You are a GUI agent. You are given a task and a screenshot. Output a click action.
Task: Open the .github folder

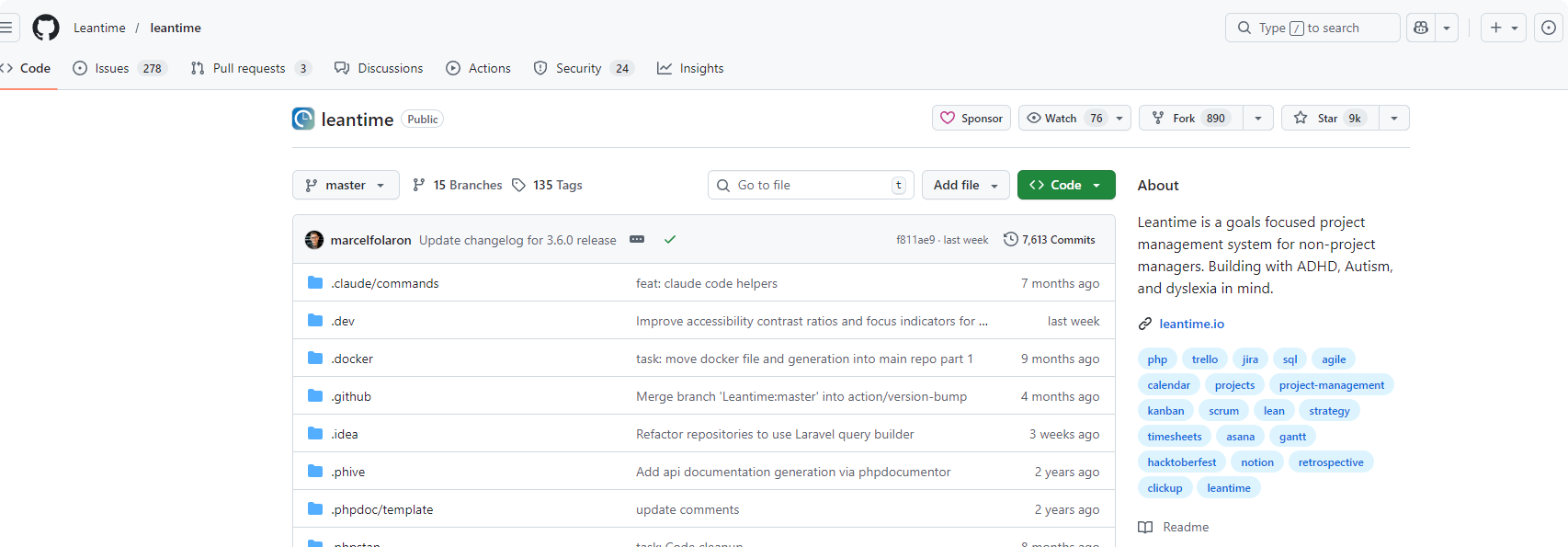click(351, 396)
